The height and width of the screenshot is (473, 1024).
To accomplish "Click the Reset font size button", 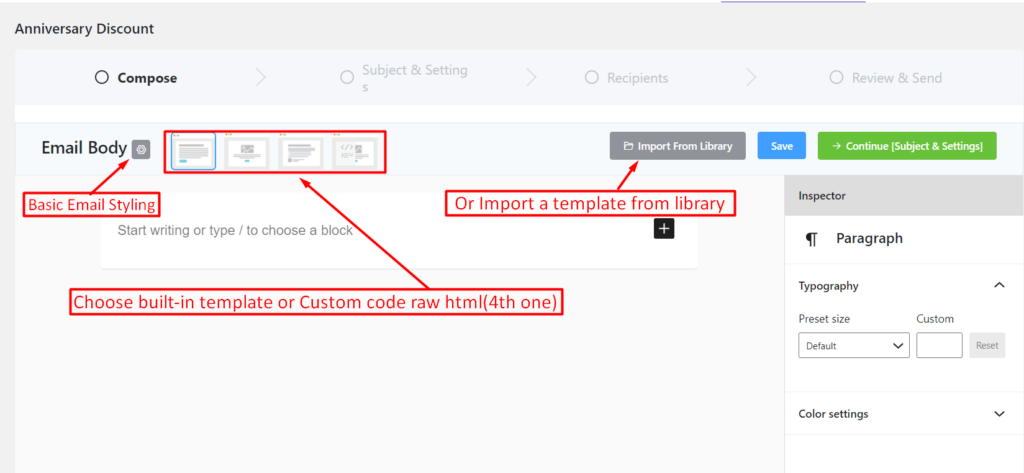I will pos(987,346).
